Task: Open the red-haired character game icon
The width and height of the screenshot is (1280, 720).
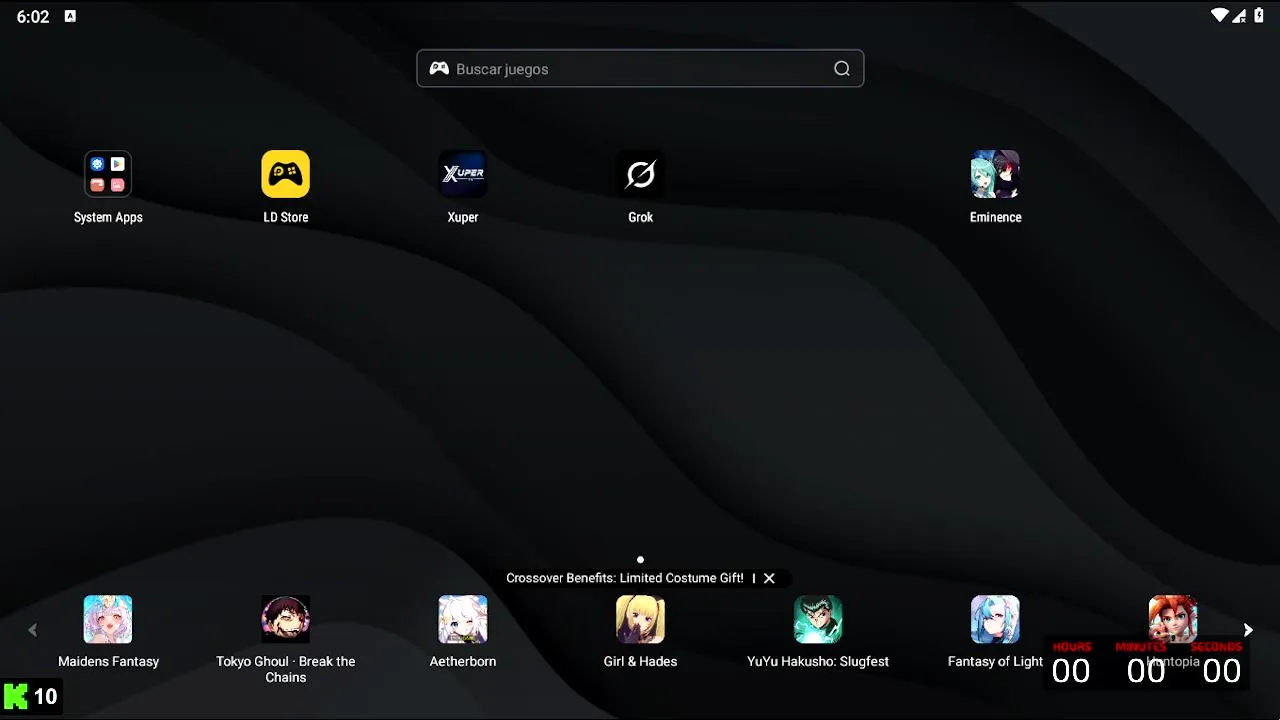Action: (x=1172, y=619)
